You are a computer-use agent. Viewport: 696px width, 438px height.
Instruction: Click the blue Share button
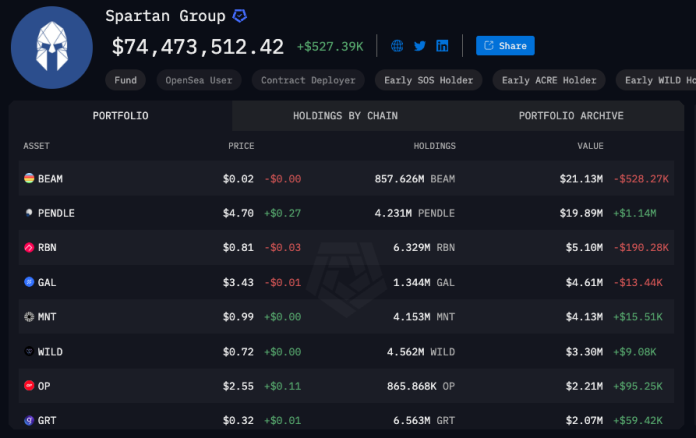(x=505, y=46)
